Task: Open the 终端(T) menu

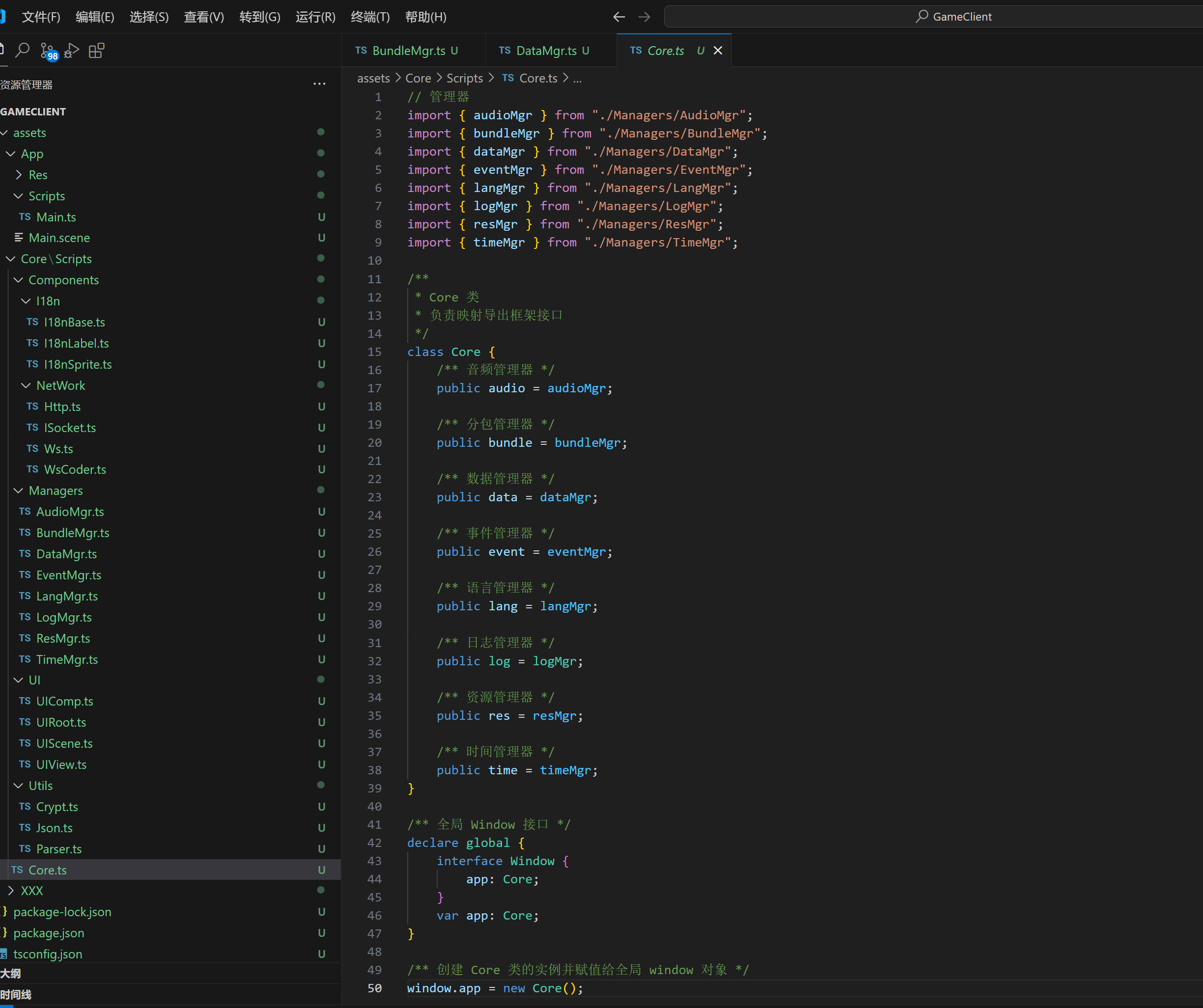Action: 369,17
